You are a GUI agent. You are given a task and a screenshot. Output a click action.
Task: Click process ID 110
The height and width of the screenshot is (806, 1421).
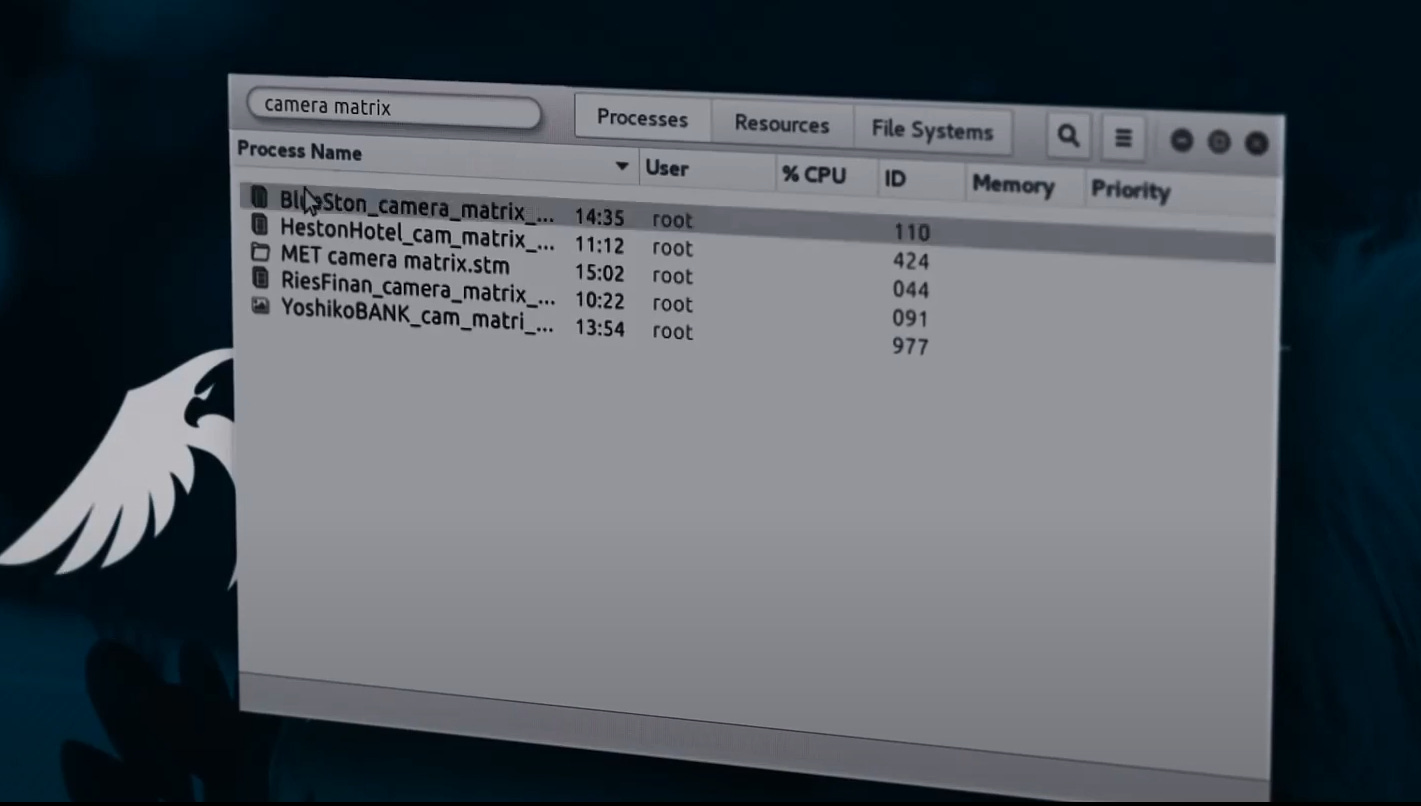(911, 233)
